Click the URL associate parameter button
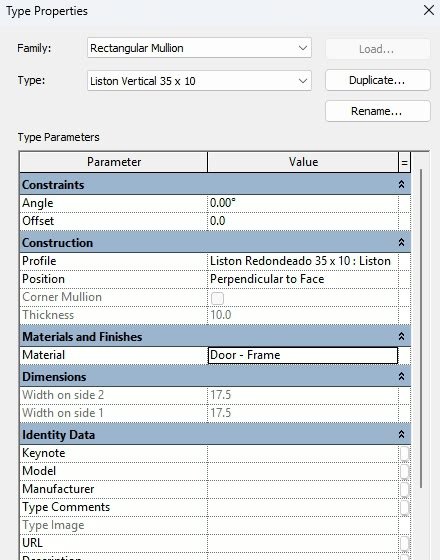 [x=405, y=544]
